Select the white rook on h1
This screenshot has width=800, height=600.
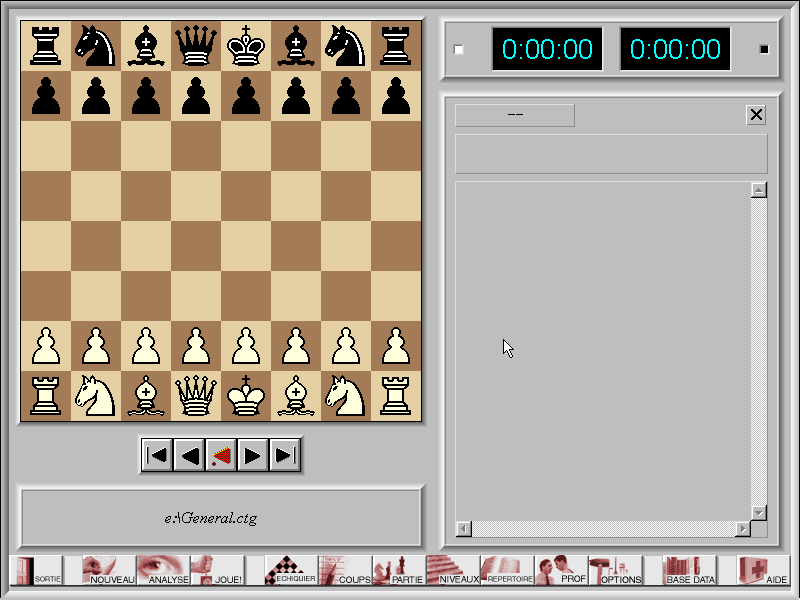(396, 396)
